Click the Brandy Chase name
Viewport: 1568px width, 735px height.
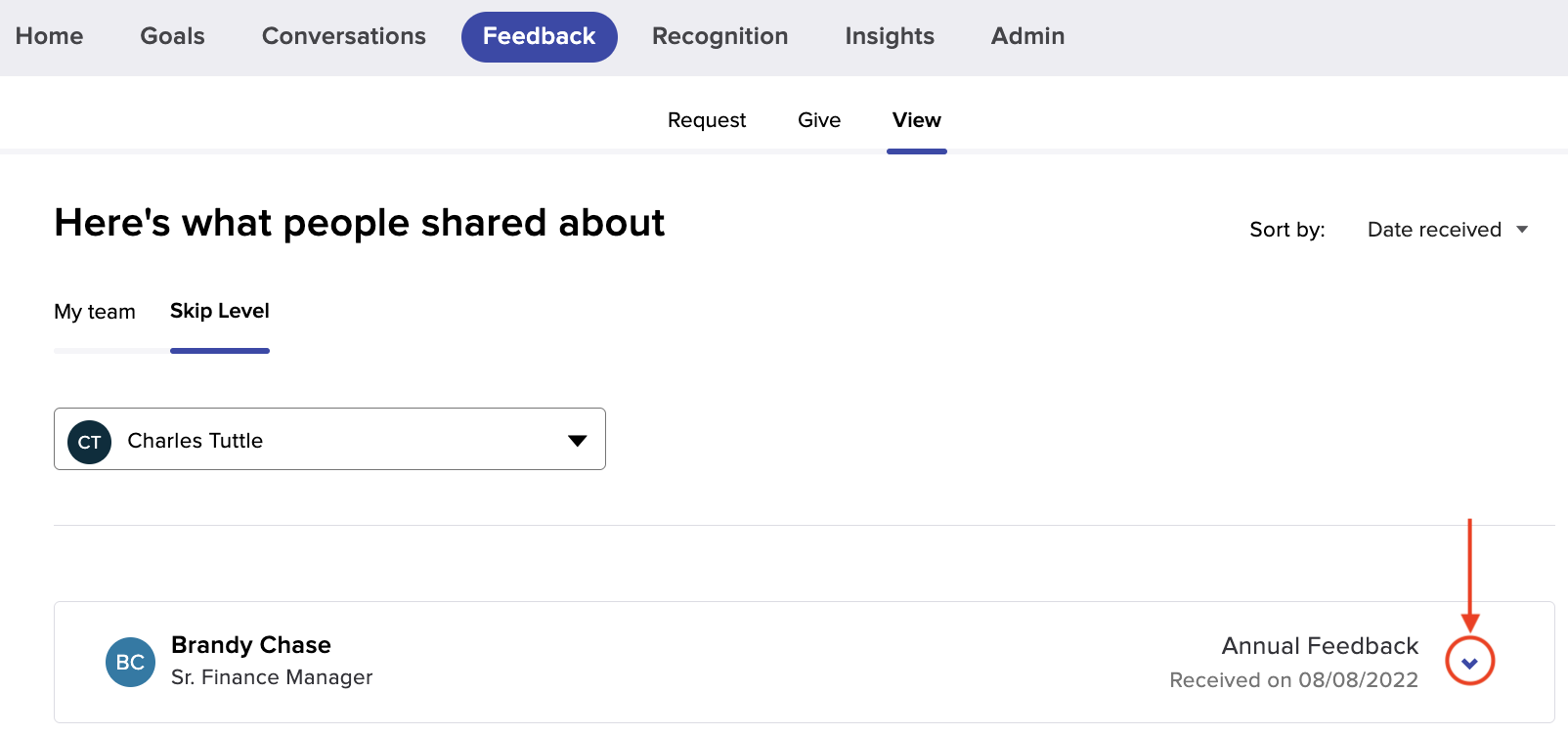(x=251, y=645)
